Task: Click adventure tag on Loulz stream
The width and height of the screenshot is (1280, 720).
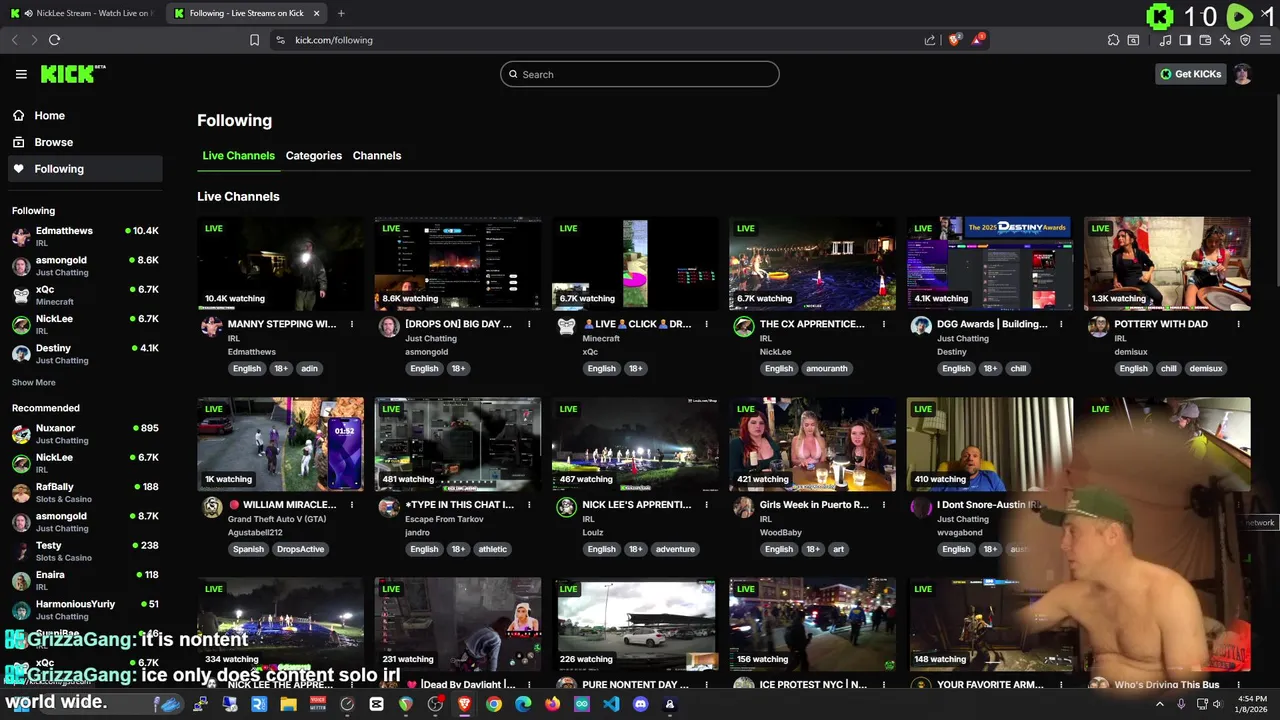Action: point(675,550)
